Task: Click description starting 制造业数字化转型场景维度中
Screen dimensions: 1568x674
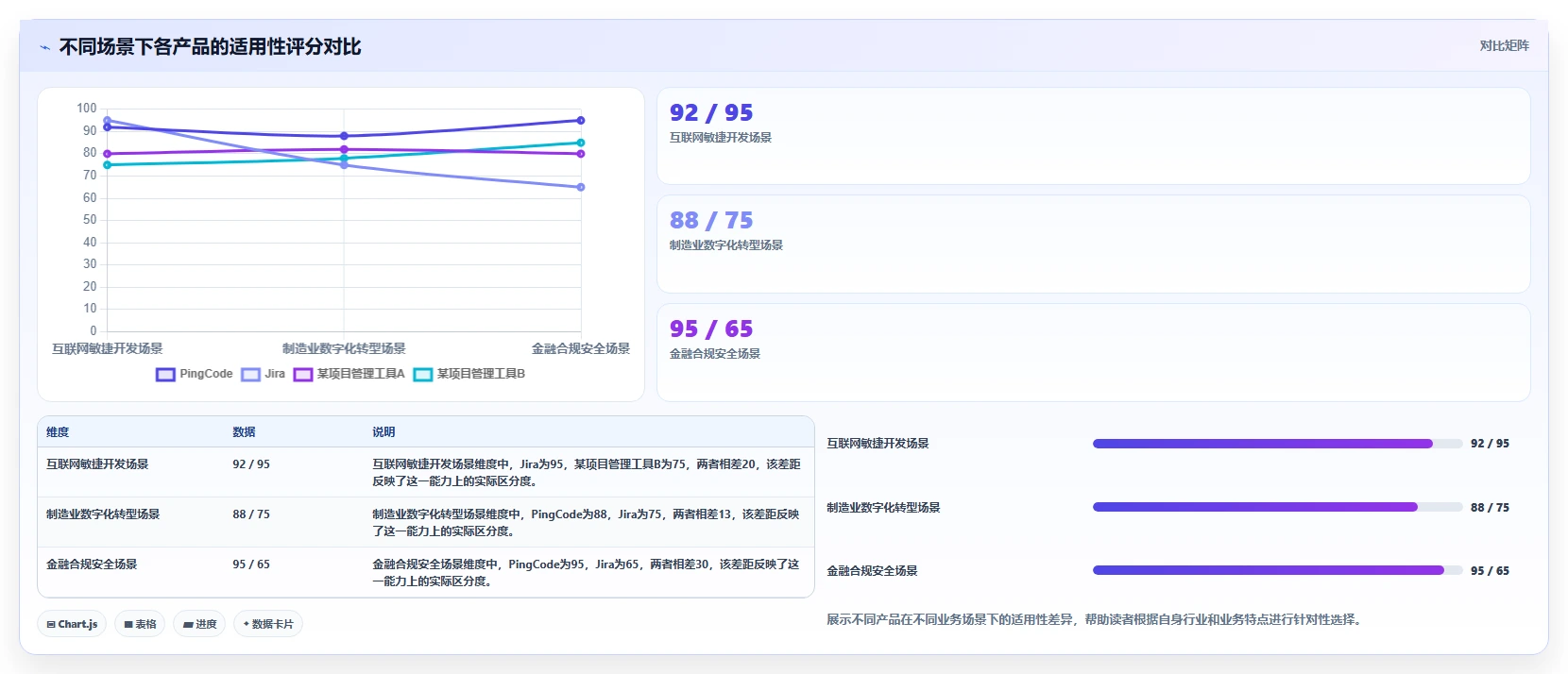Action: pos(587,523)
